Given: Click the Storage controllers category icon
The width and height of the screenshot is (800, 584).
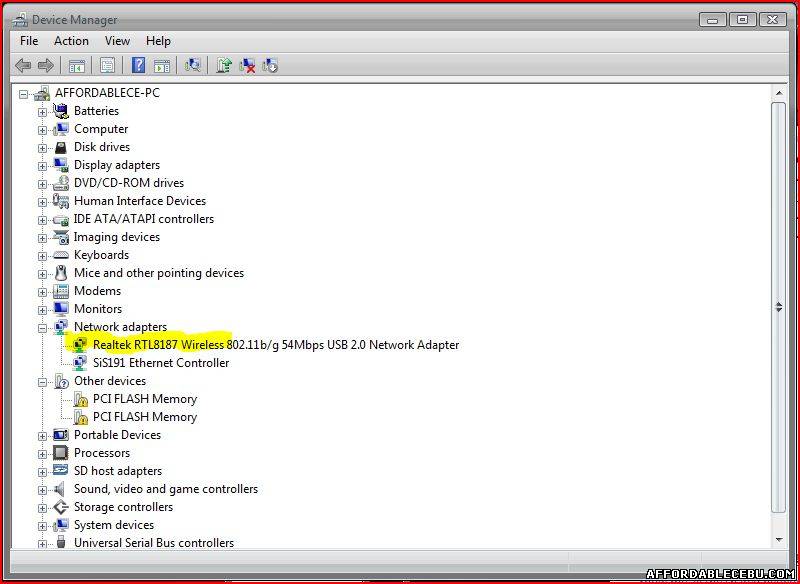Looking at the screenshot, I should coord(61,507).
